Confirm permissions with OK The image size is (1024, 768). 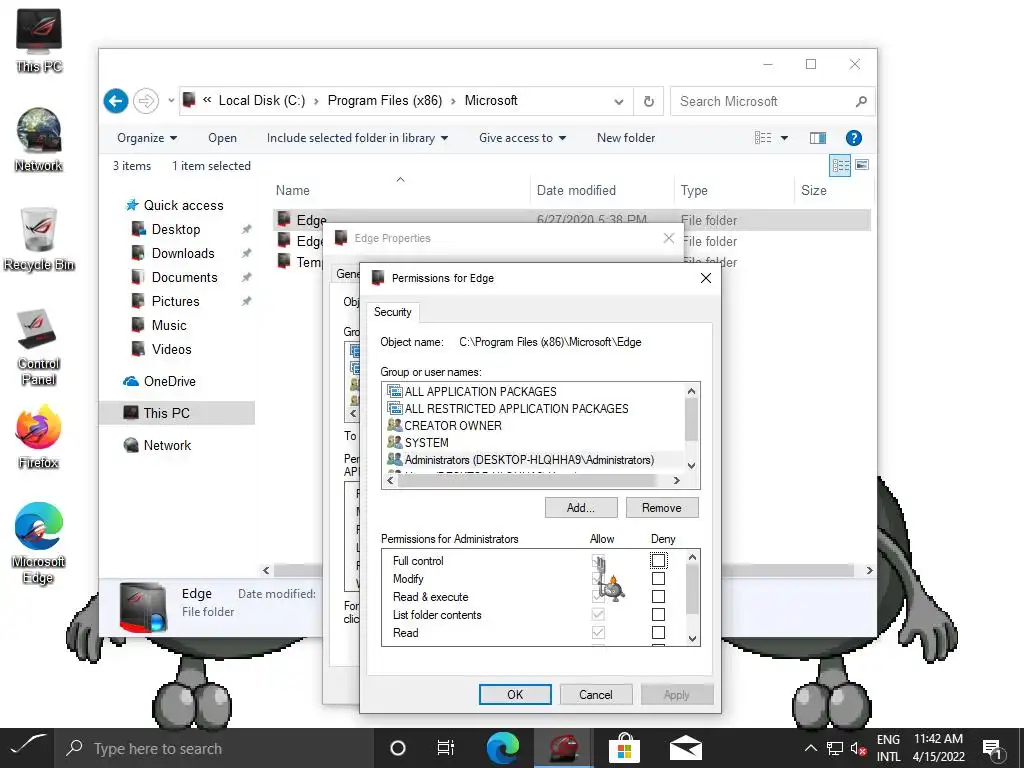coord(515,695)
